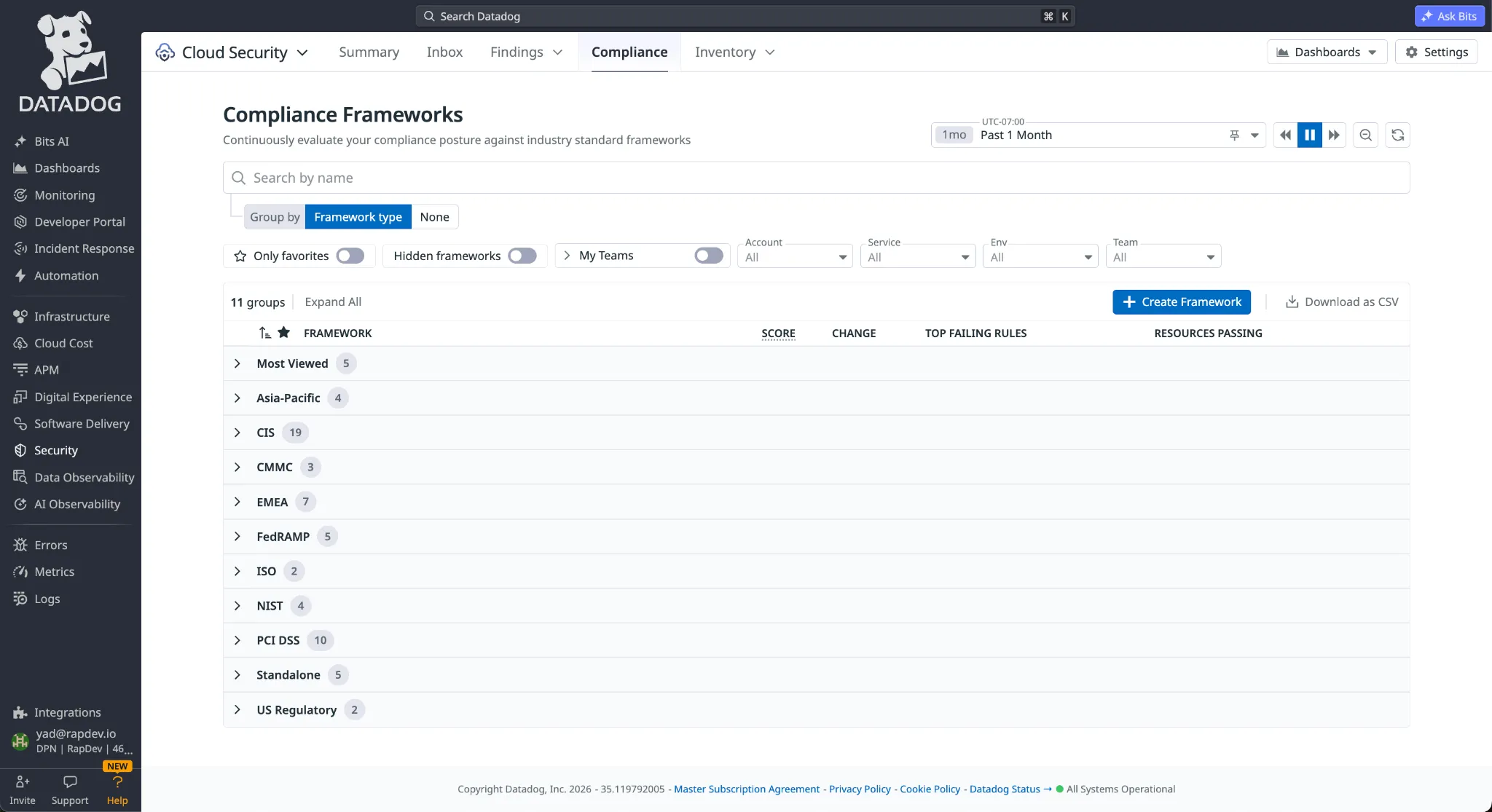The width and height of the screenshot is (1492, 812).
Task: Switch to the Inbox tab
Action: point(445,52)
